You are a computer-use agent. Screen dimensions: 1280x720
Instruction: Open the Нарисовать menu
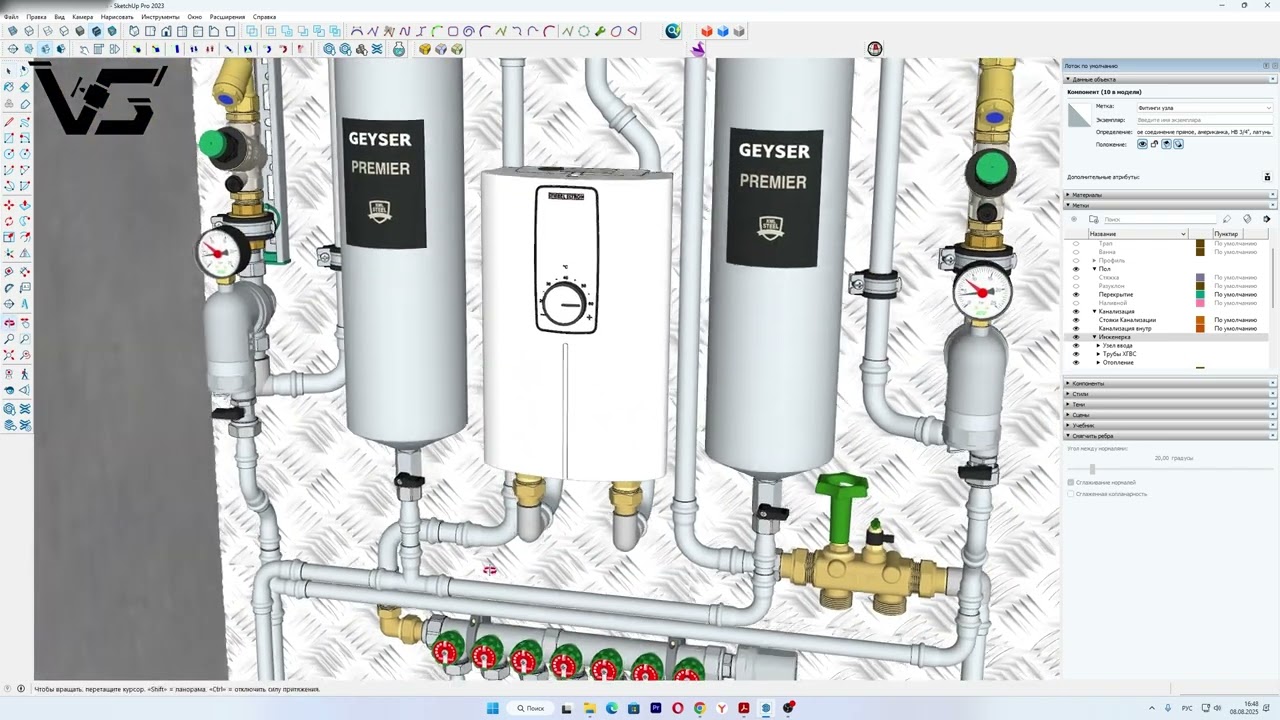pos(117,17)
